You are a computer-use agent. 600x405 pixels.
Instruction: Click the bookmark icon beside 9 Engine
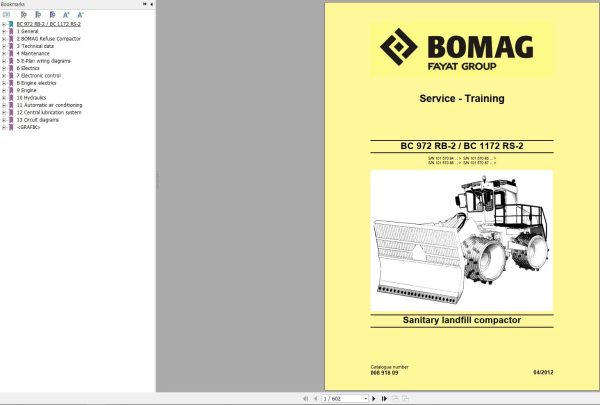(x=11, y=90)
